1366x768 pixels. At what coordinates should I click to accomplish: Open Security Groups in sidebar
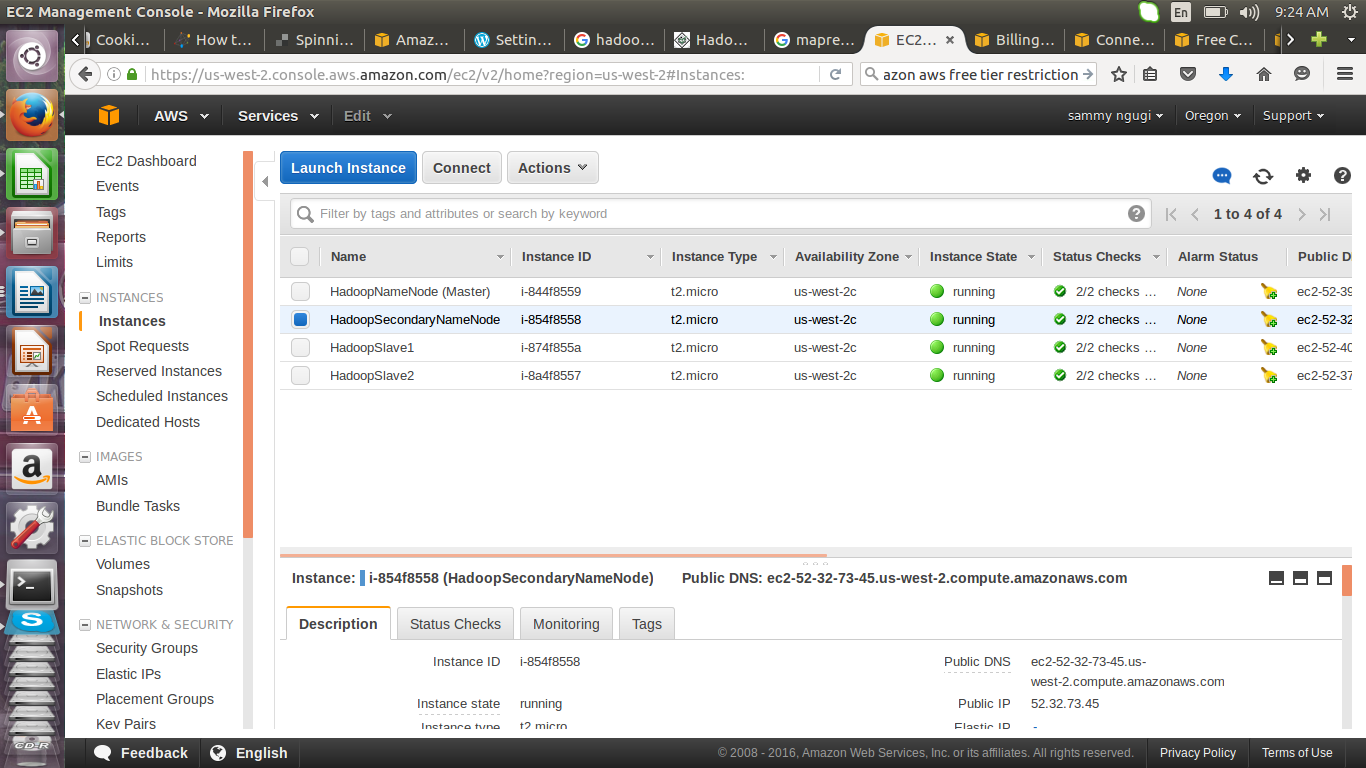(x=147, y=648)
